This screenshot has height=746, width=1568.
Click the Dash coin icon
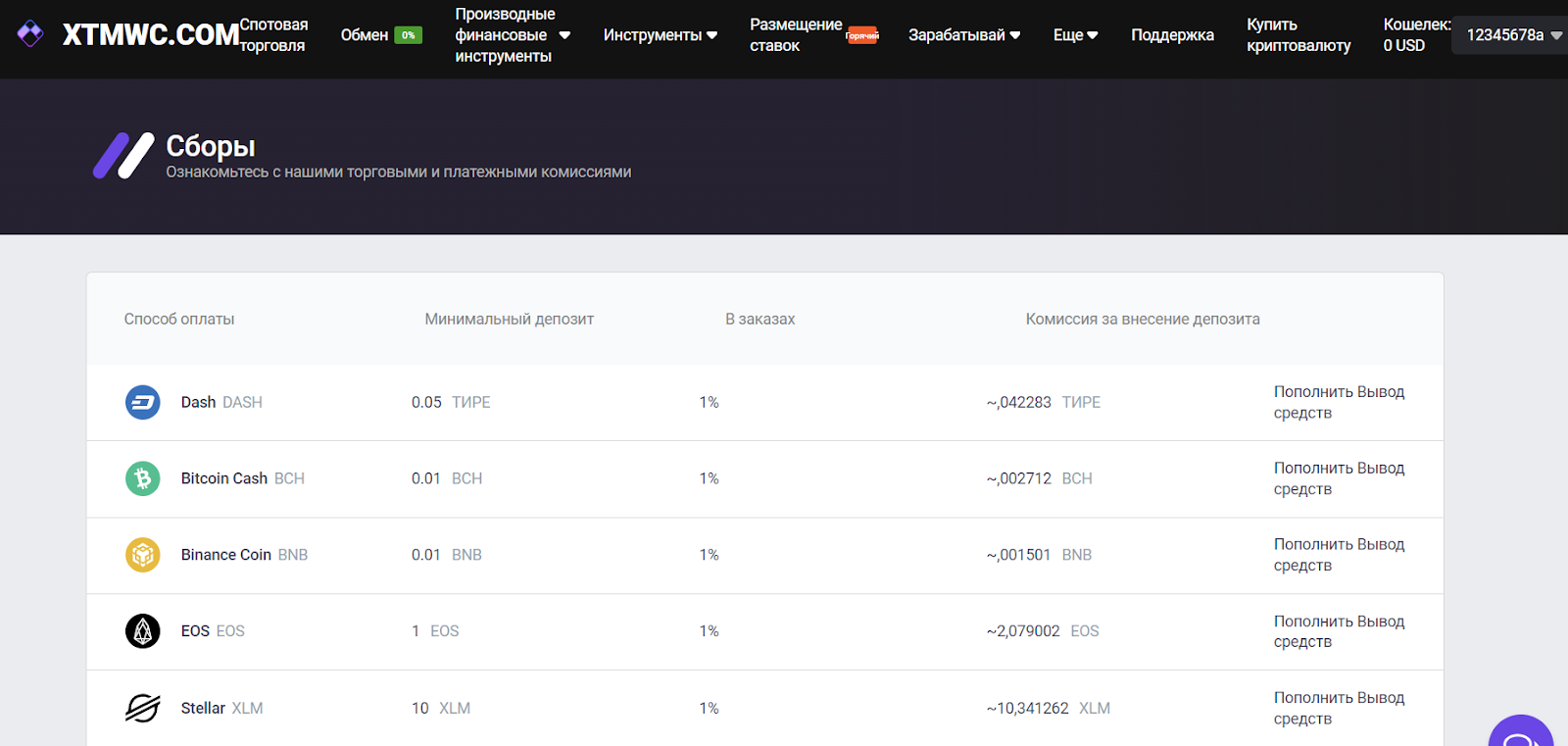tap(143, 402)
